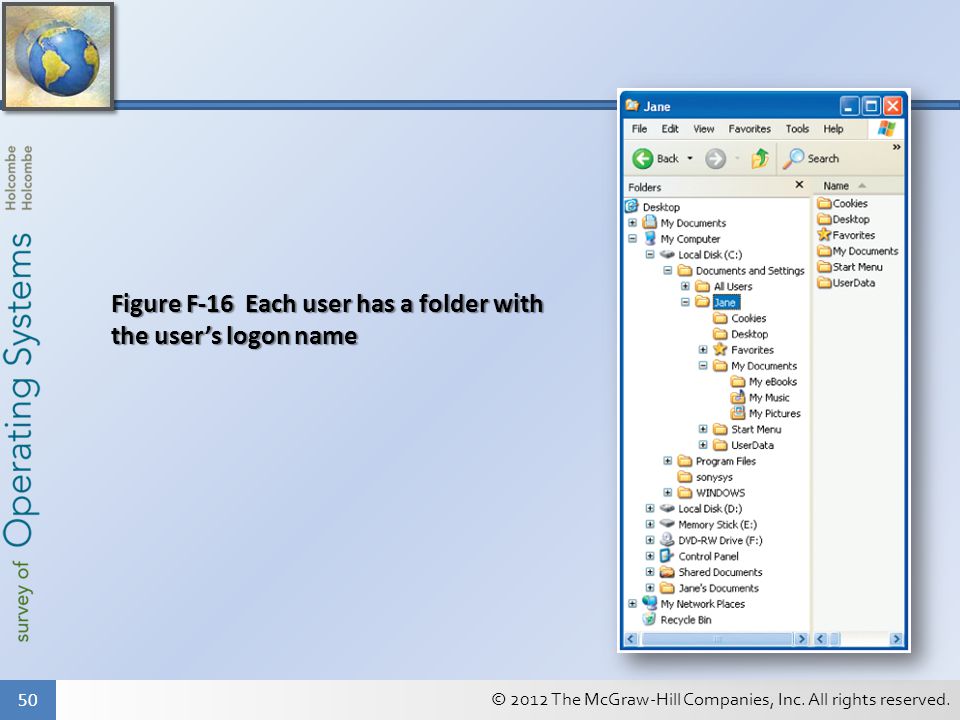Click the My Computer icon in tree
Viewport: 960px width, 720px height.
pyautogui.click(x=650, y=239)
